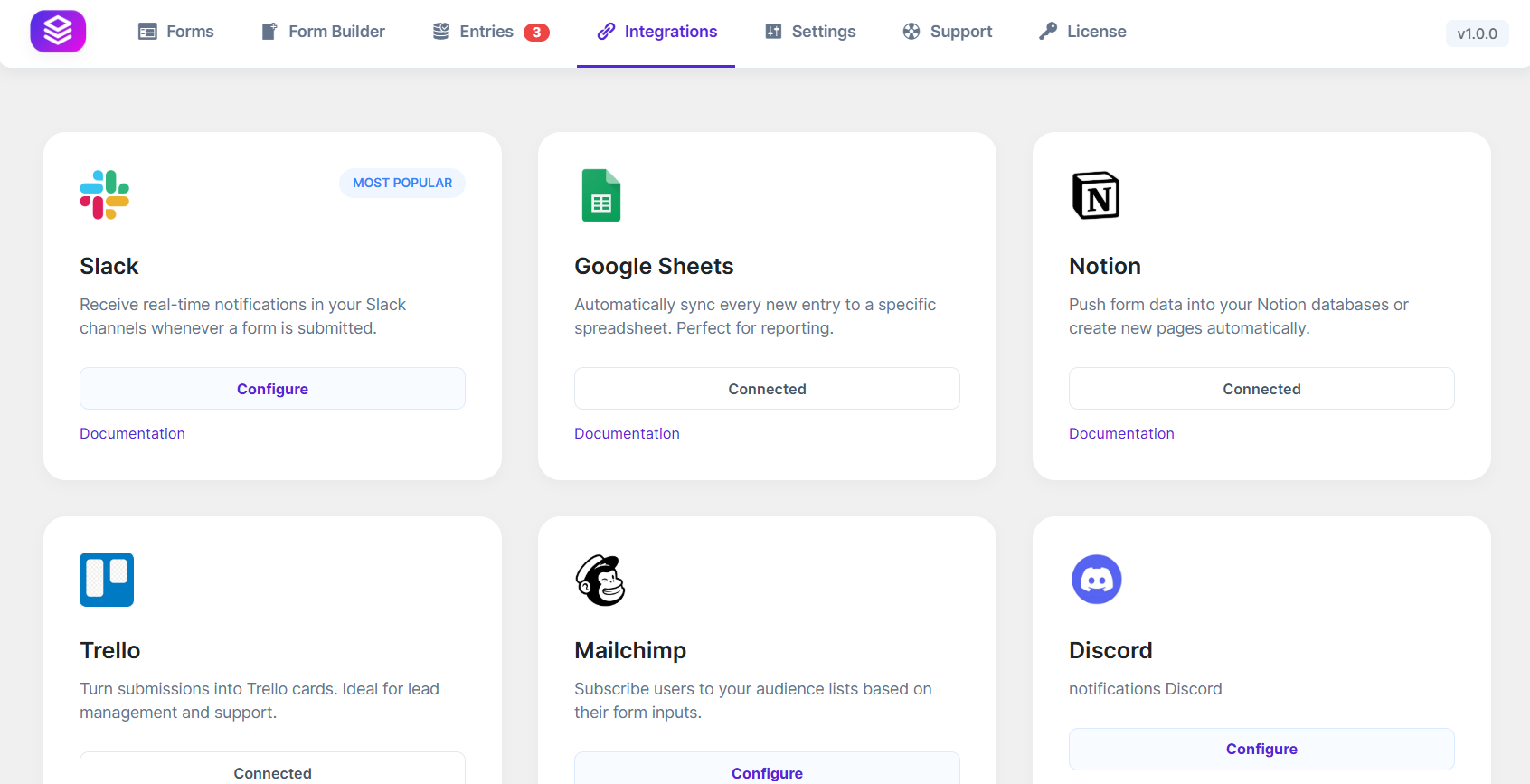Click the v1.0.0 version label
This screenshot has width=1530, height=784.
pos(1477,33)
